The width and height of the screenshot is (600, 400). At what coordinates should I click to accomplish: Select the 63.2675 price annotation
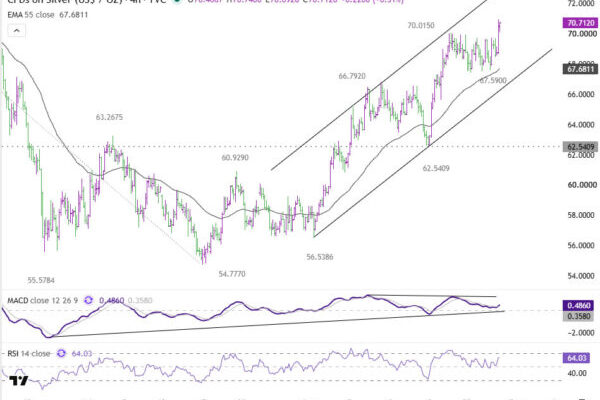pyautogui.click(x=109, y=117)
